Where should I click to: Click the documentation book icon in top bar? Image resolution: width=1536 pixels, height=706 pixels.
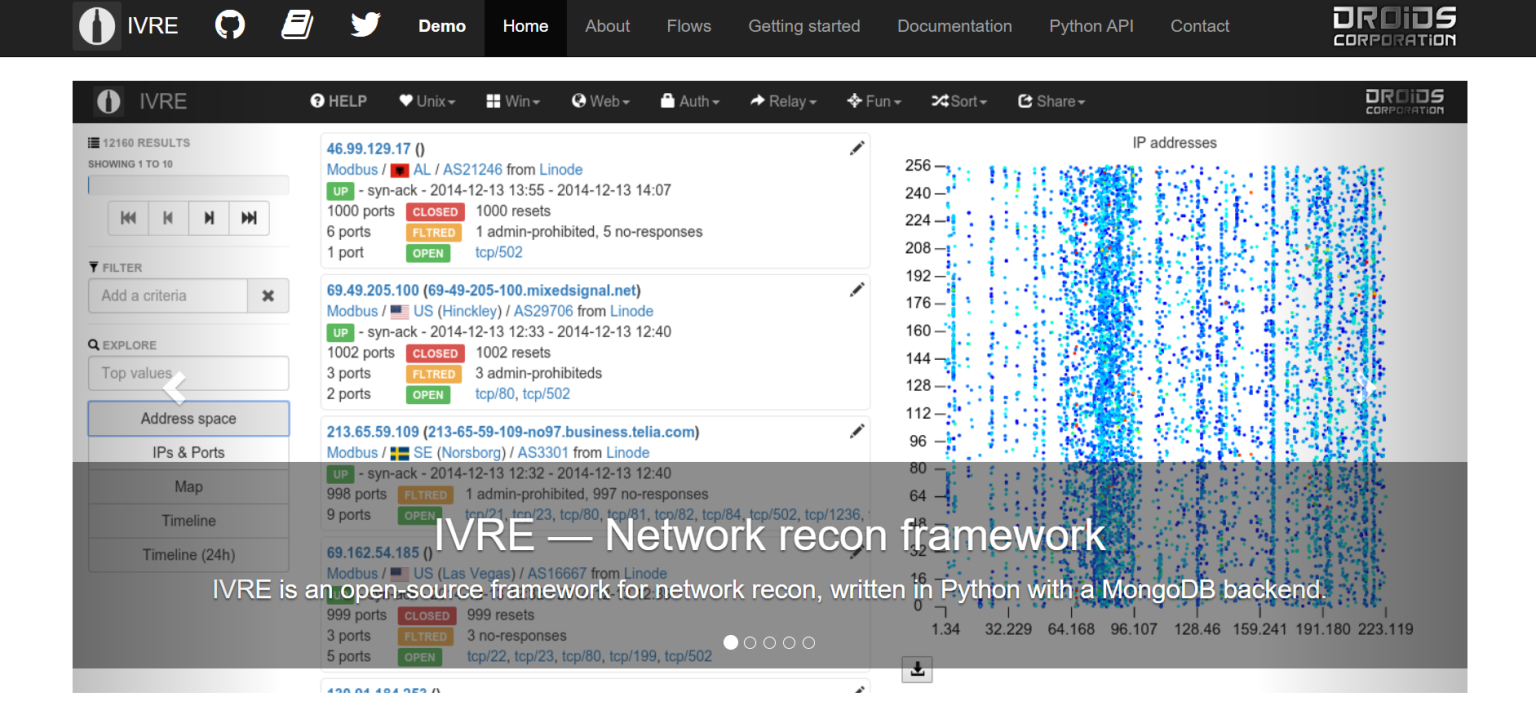[x=297, y=25]
